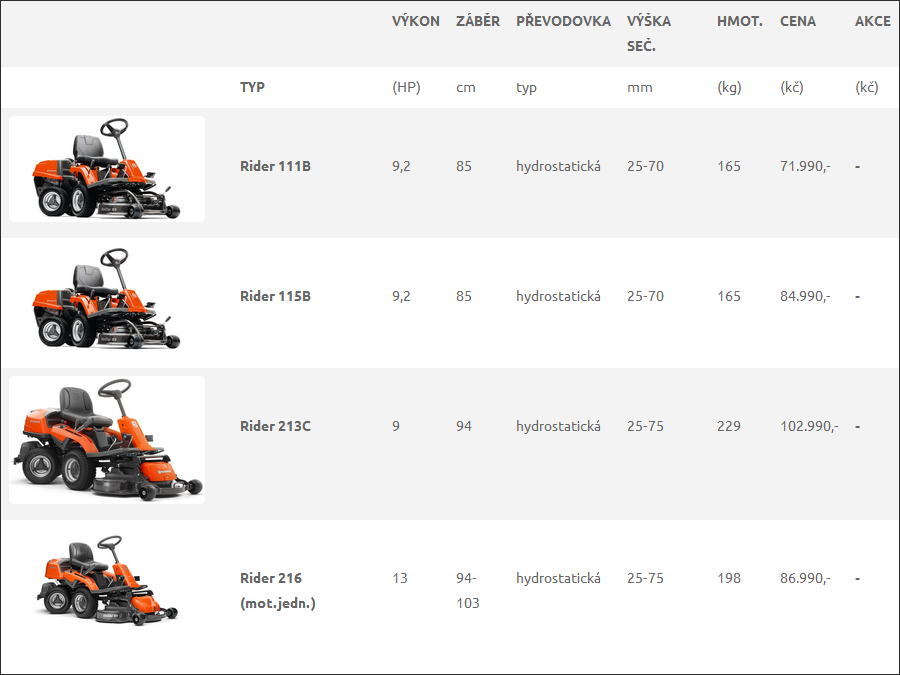Click the 102.990,- price for Rider 213C

pos(808,426)
